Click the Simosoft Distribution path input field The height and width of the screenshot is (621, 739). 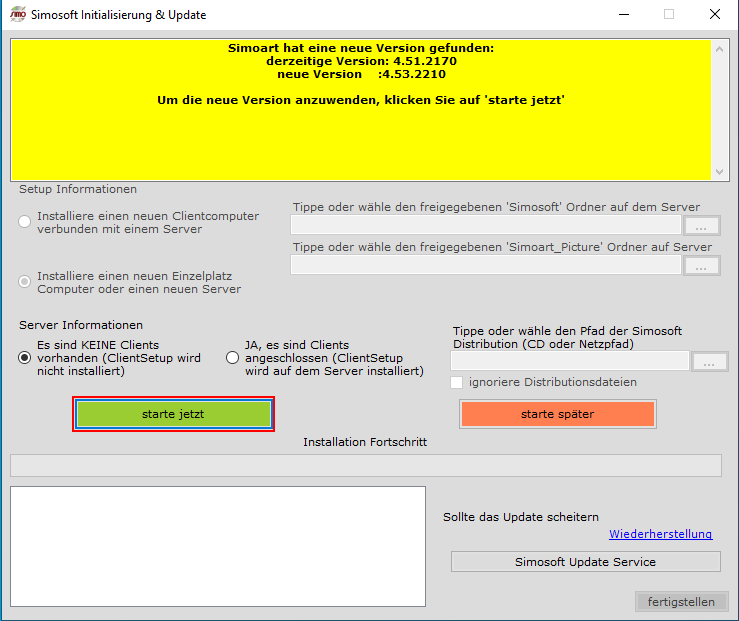coord(570,361)
